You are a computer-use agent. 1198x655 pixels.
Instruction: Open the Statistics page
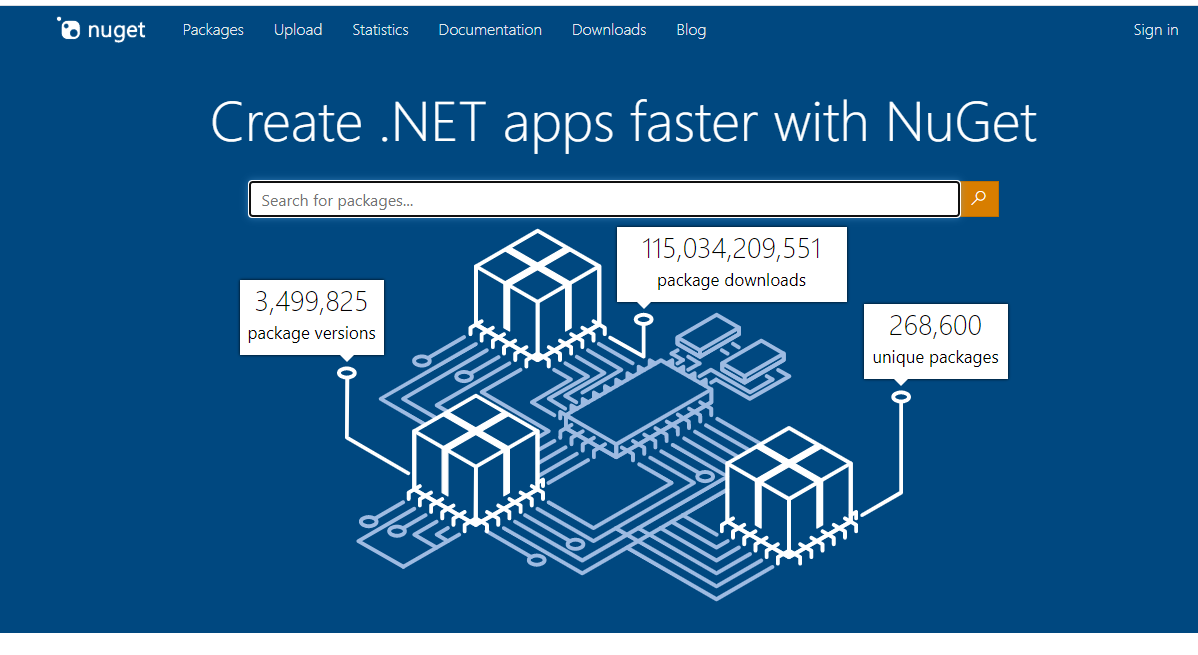click(x=380, y=30)
